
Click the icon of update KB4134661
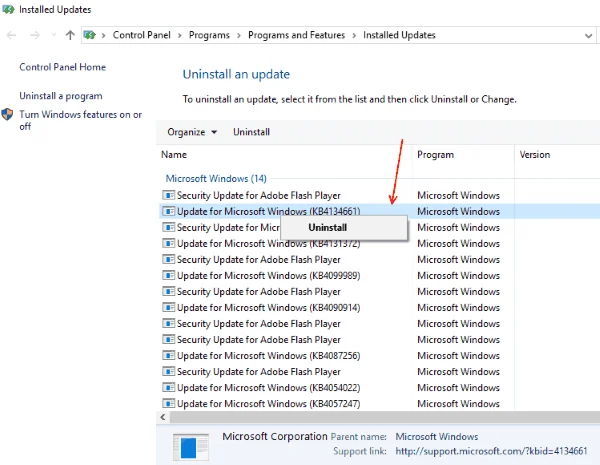pos(168,211)
